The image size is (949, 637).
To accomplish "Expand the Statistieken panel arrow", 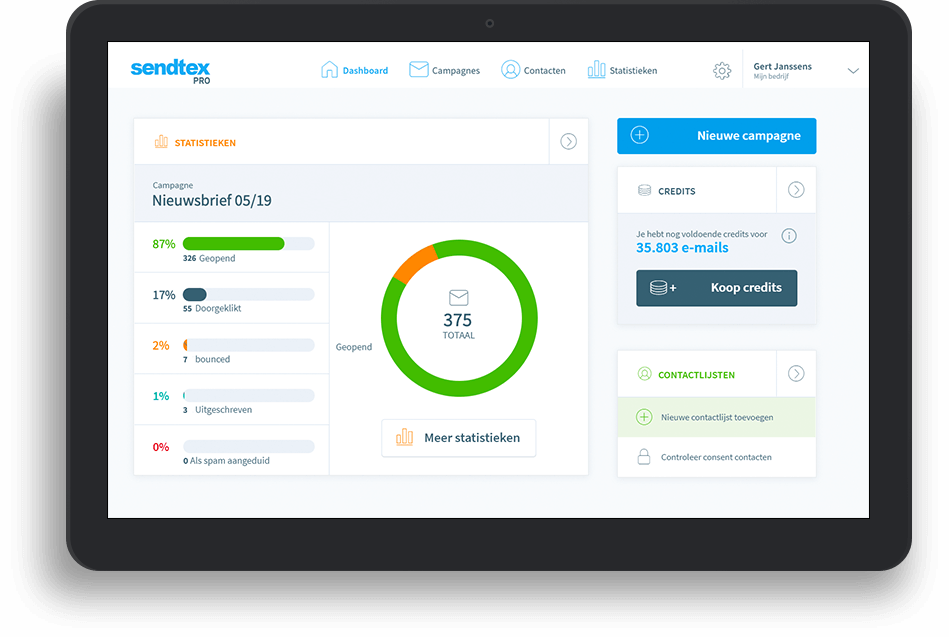I will tap(568, 141).
